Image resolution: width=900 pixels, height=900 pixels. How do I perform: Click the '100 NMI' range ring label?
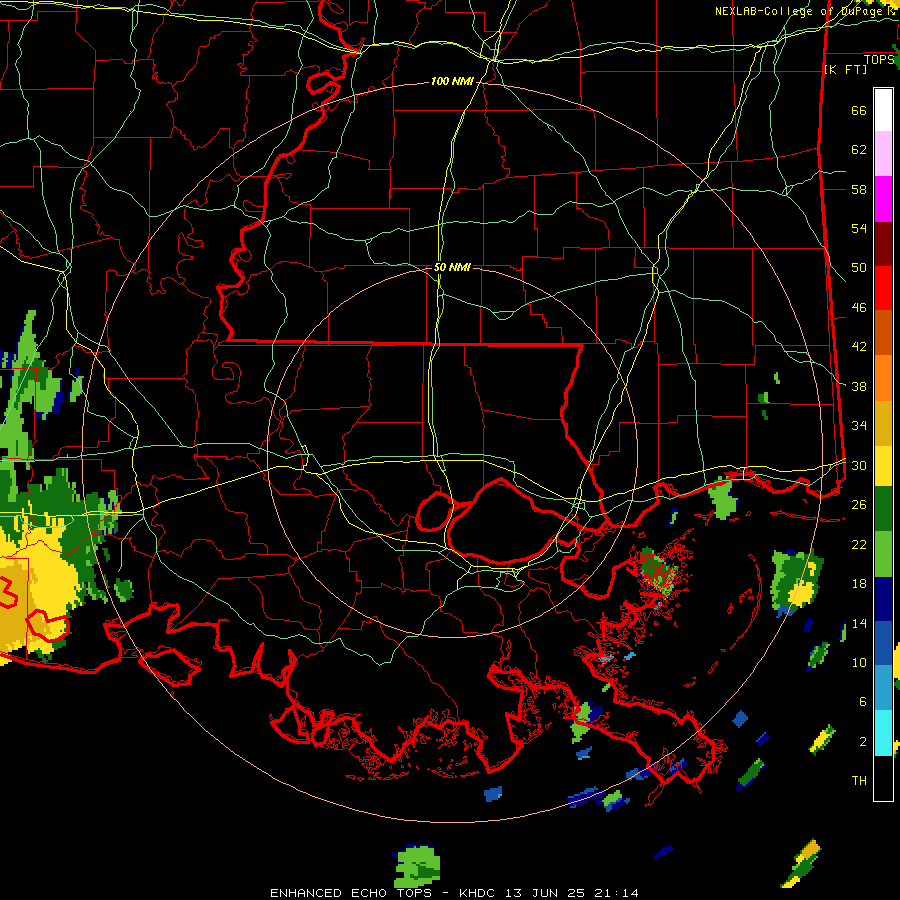click(x=452, y=82)
